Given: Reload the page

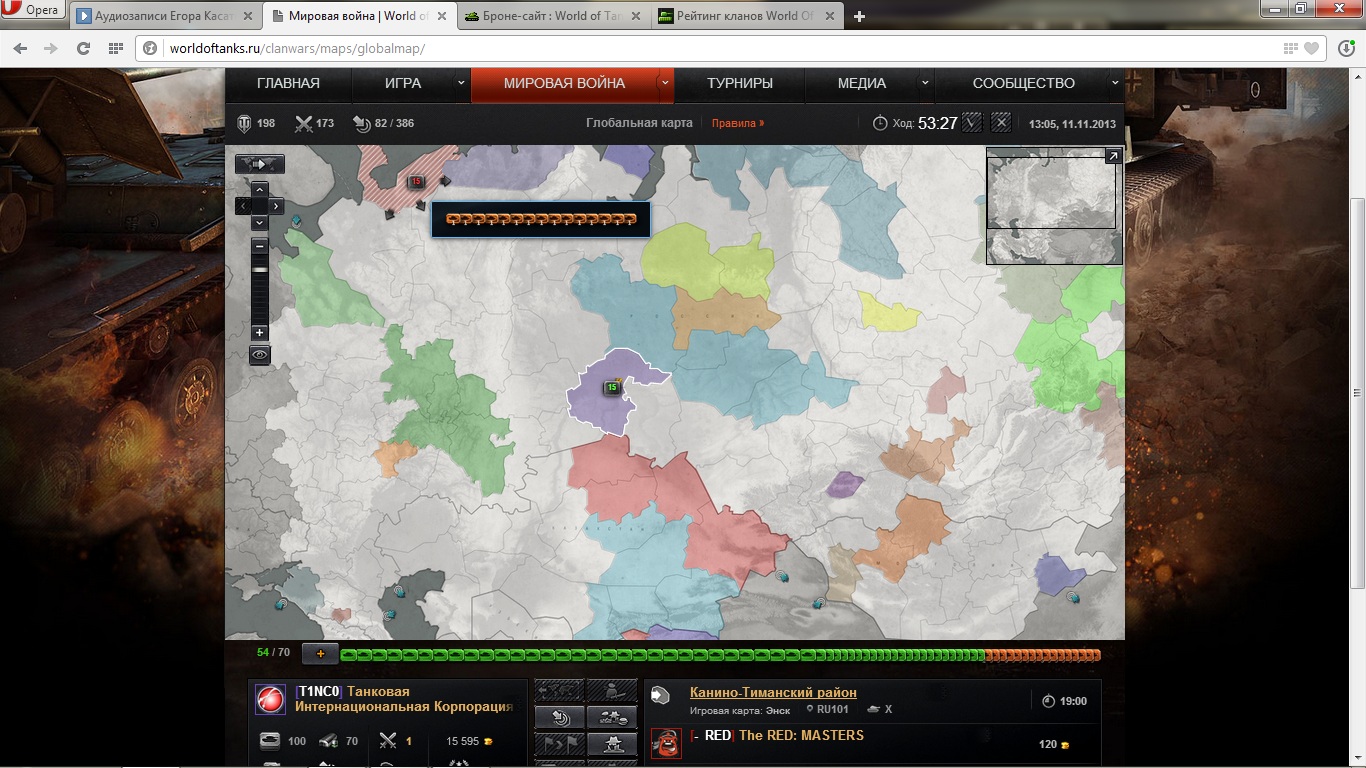Looking at the screenshot, I should point(83,48).
